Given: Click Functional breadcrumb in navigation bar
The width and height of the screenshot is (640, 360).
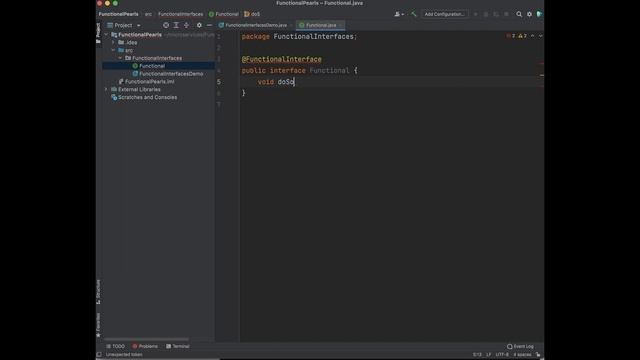Looking at the screenshot, I should click(x=224, y=14).
